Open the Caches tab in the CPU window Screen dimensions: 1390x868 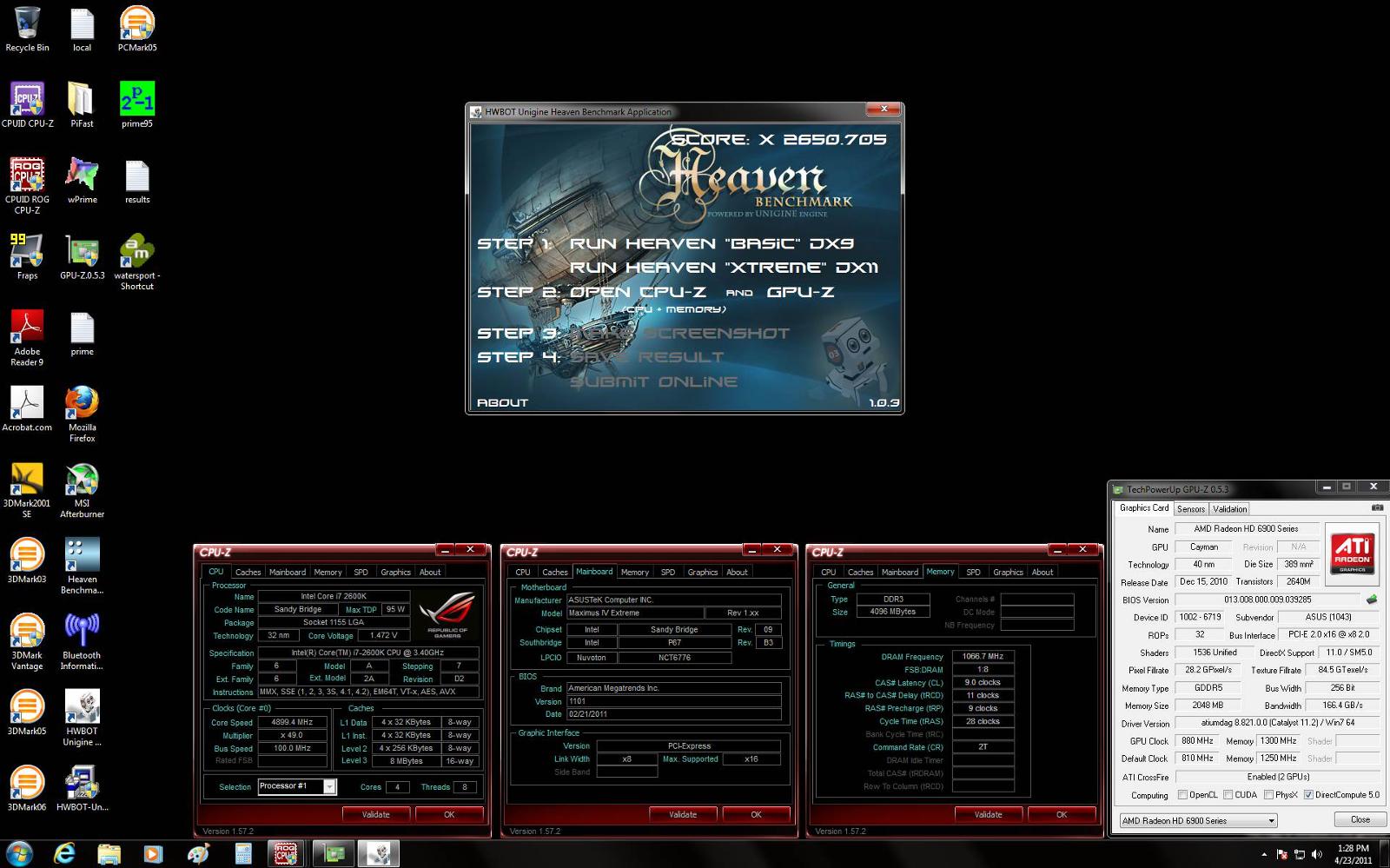(248, 572)
